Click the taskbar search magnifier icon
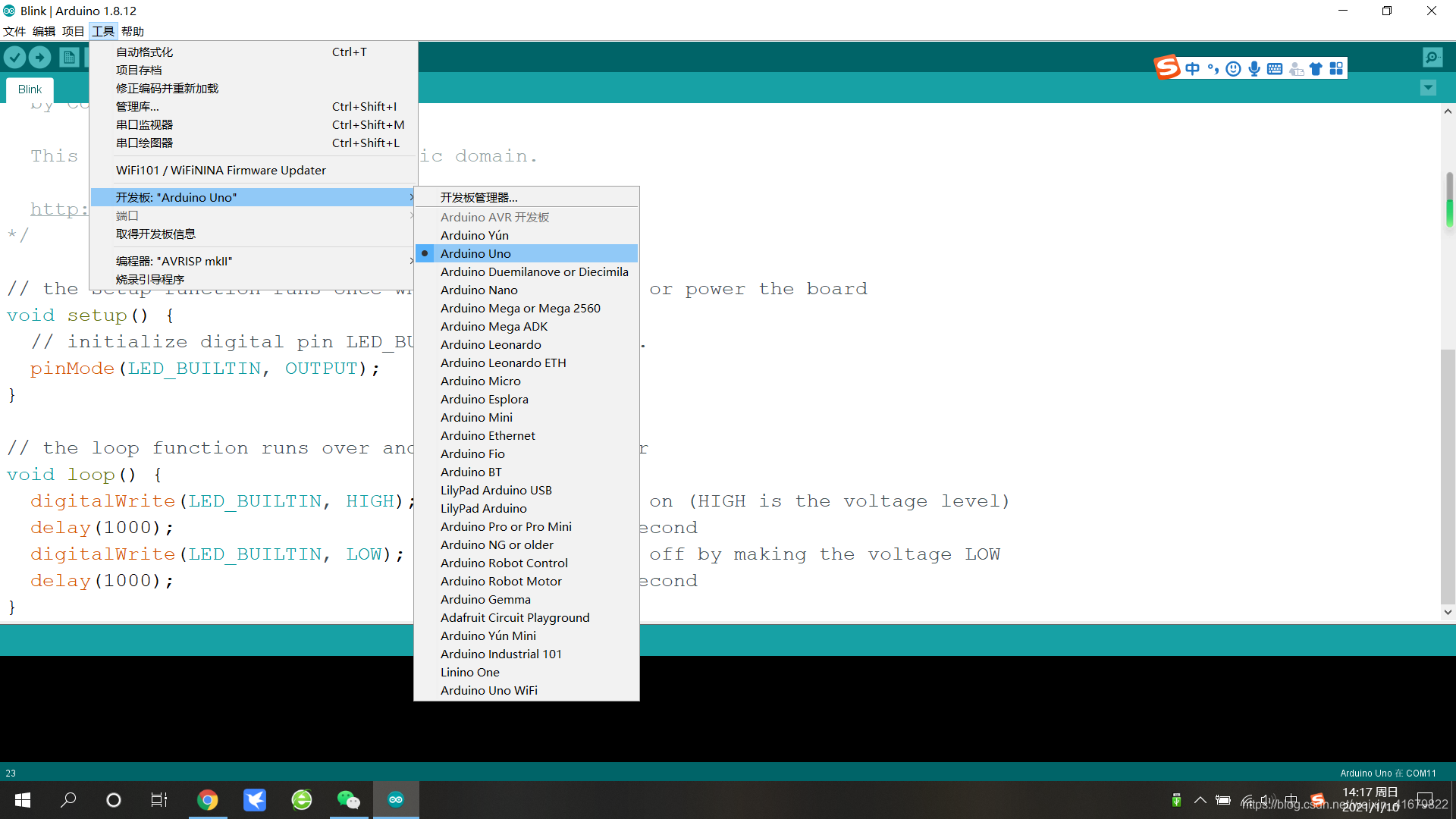The image size is (1456, 819). [x=68, y=800]
